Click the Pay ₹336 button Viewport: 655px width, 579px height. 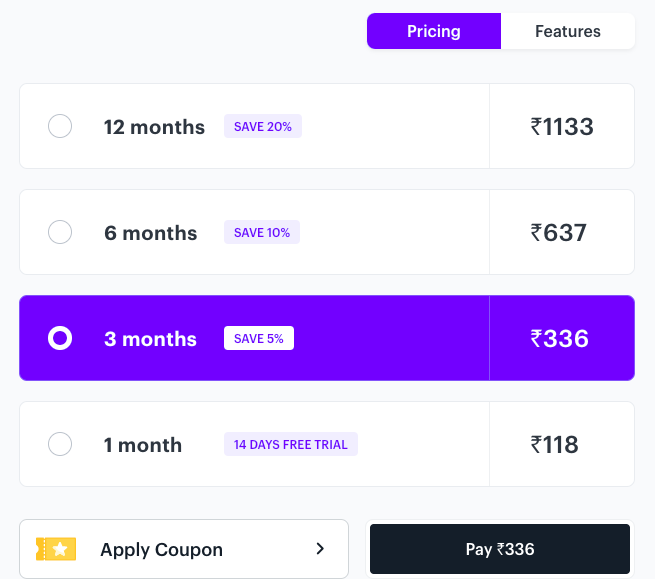click(x=500, y=549)
